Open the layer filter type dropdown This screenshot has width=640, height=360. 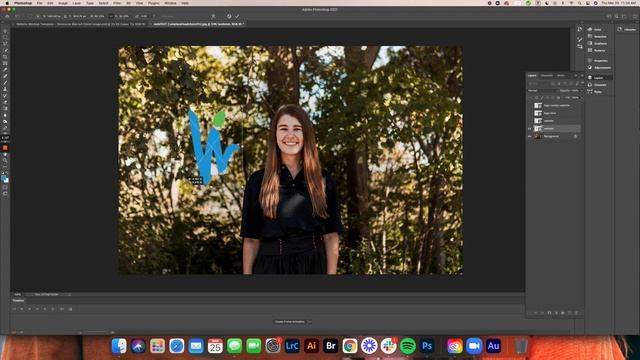pos(538,84)
